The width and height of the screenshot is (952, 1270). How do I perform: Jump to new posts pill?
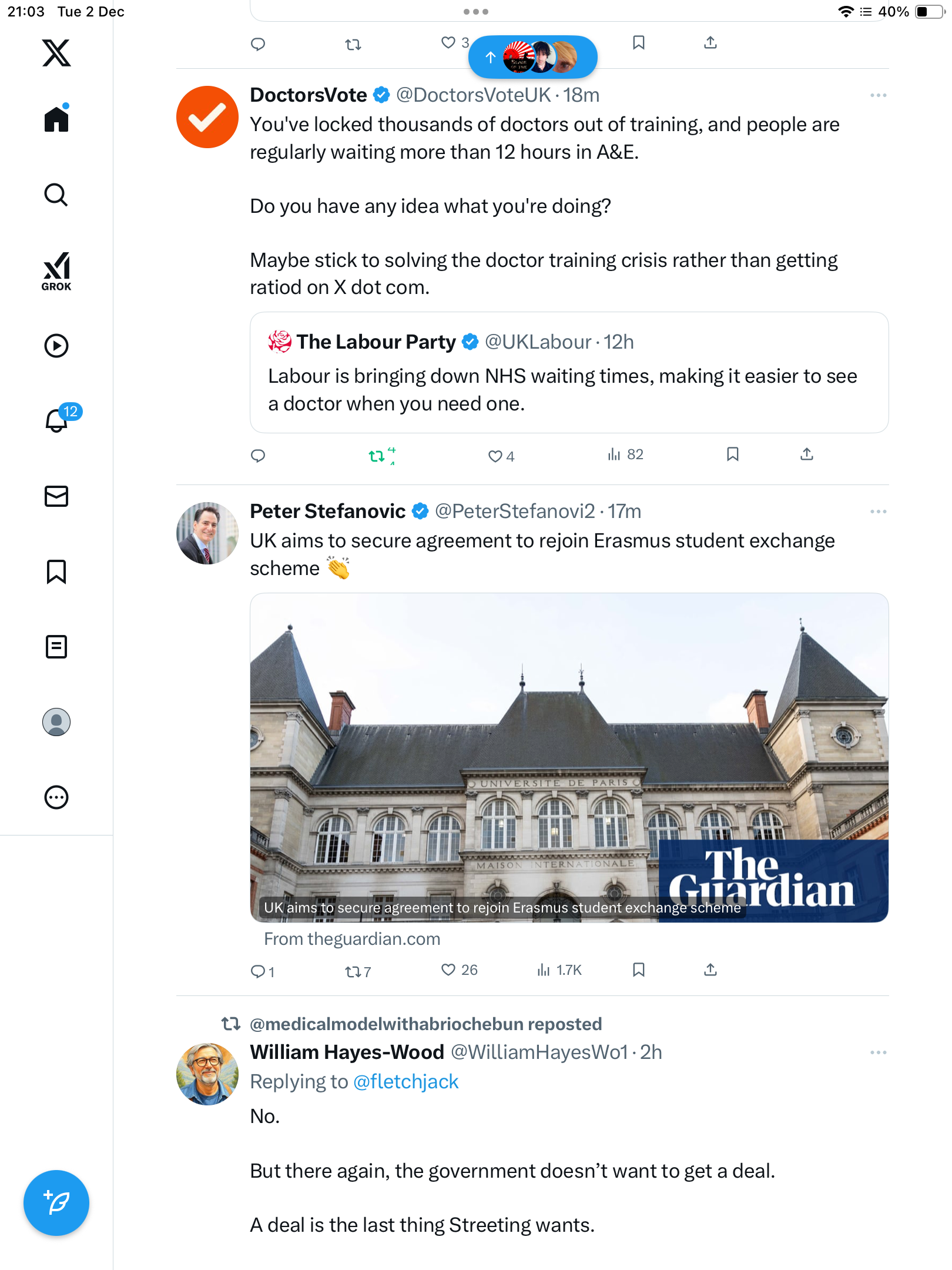532,57
